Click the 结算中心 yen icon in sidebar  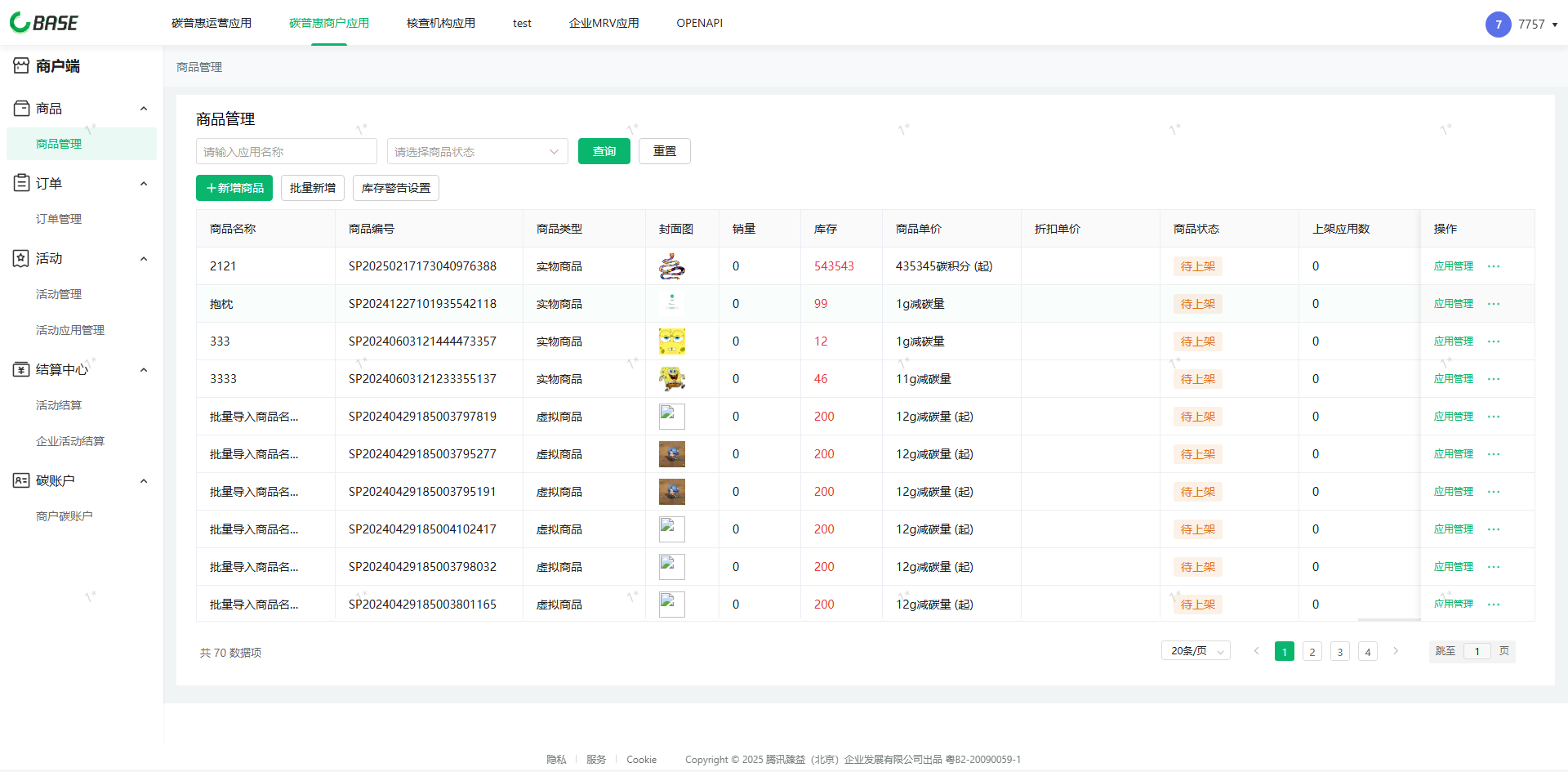click(21, 369)
